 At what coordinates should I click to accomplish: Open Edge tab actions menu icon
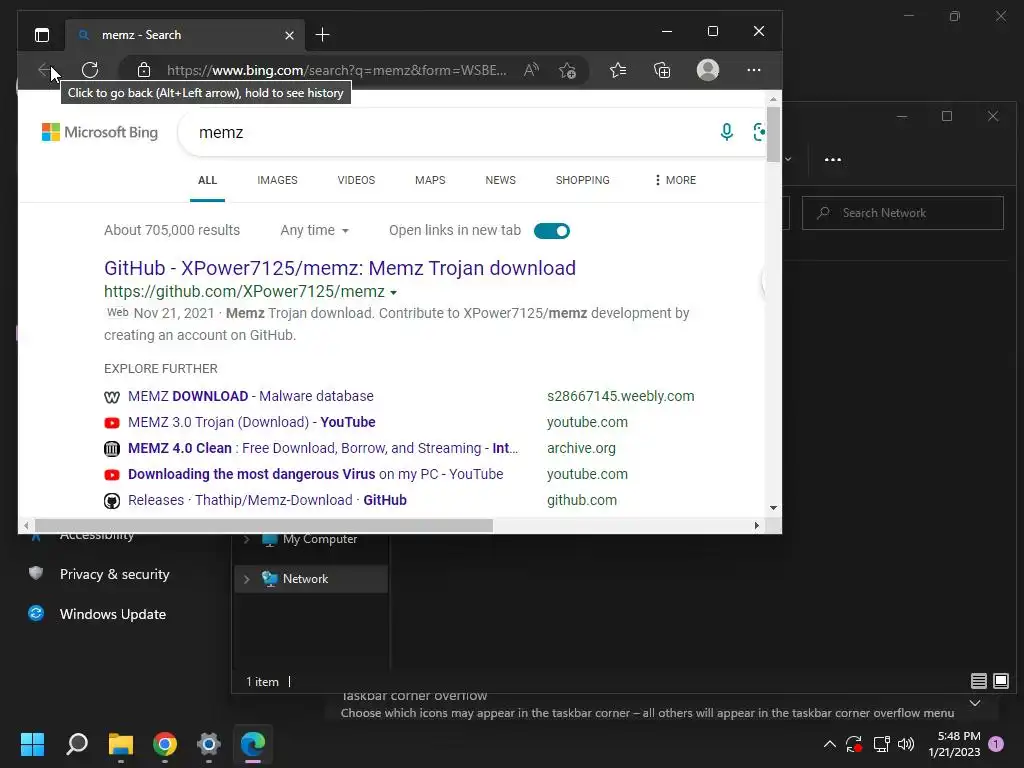click(42, 35)
